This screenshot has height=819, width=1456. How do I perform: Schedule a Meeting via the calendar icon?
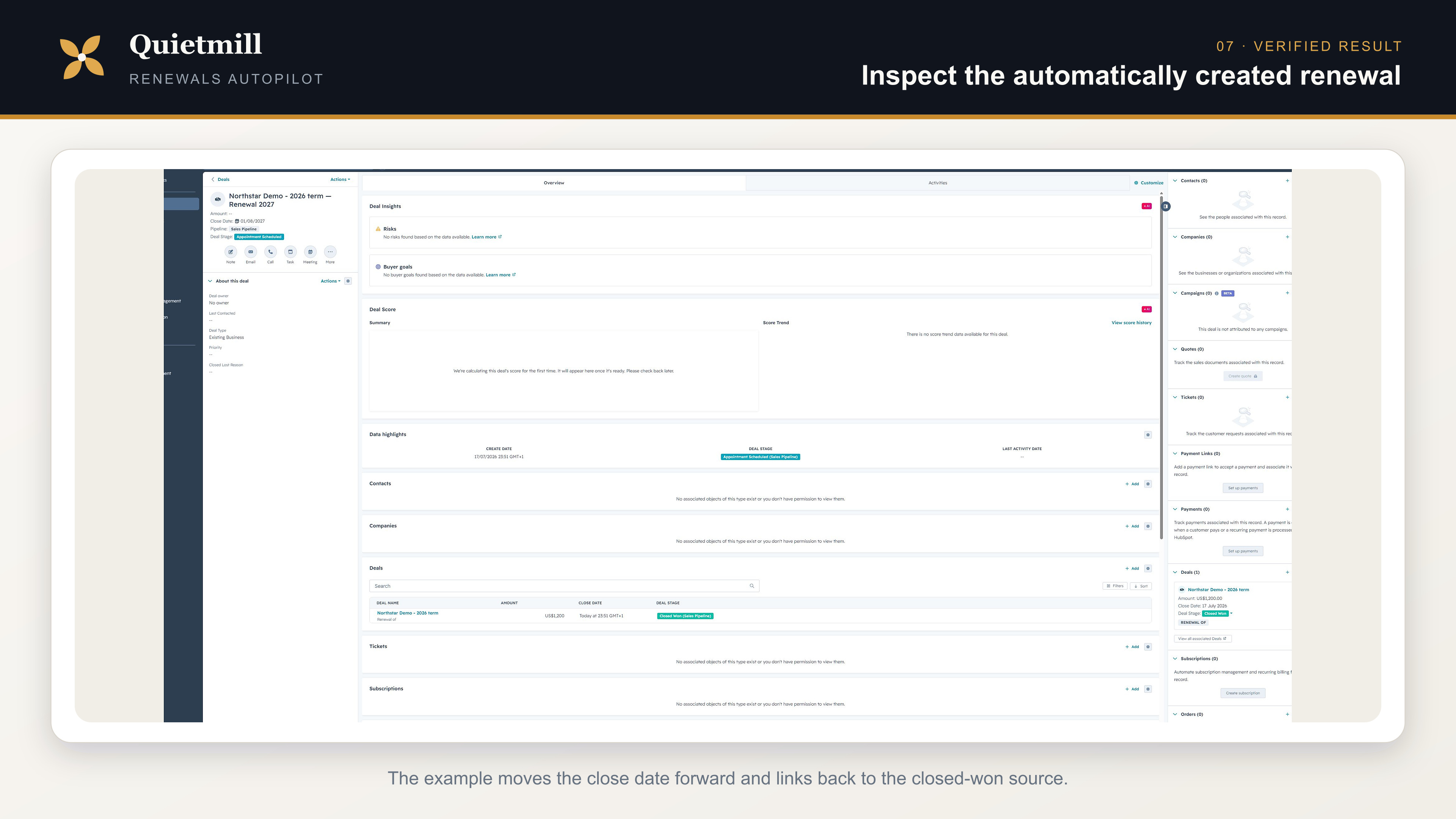click(310, 251)
